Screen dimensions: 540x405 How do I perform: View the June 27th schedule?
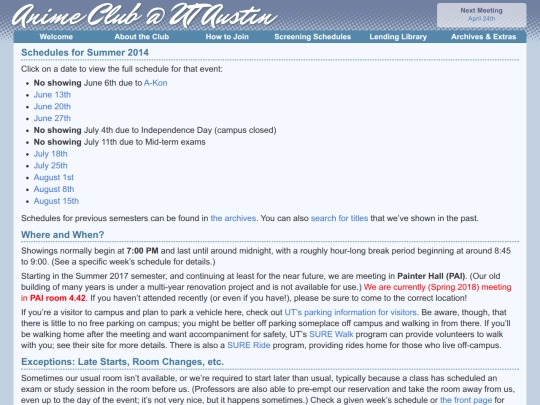point(52,118)
